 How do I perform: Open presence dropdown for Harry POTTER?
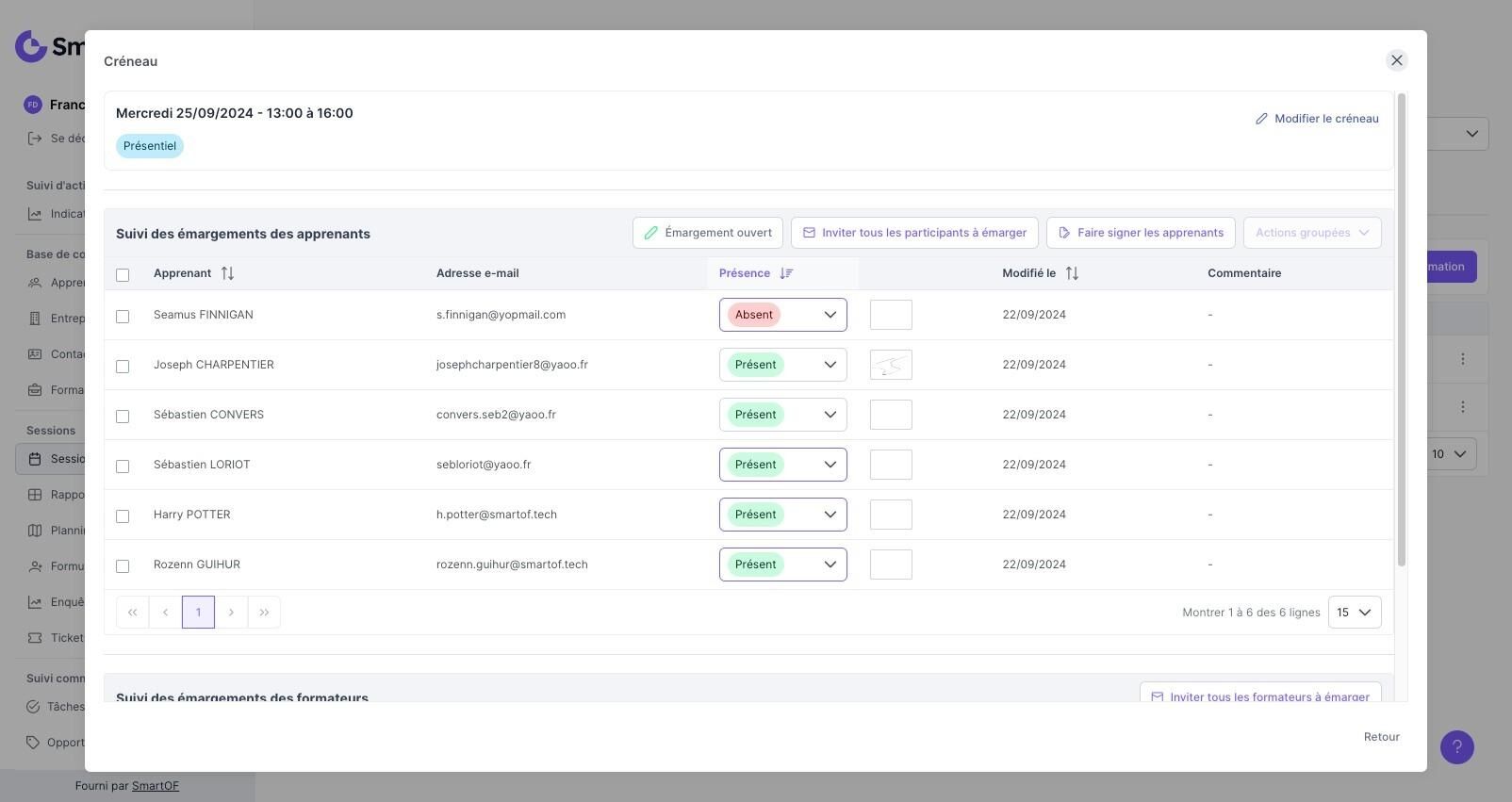tap(783, 515)
